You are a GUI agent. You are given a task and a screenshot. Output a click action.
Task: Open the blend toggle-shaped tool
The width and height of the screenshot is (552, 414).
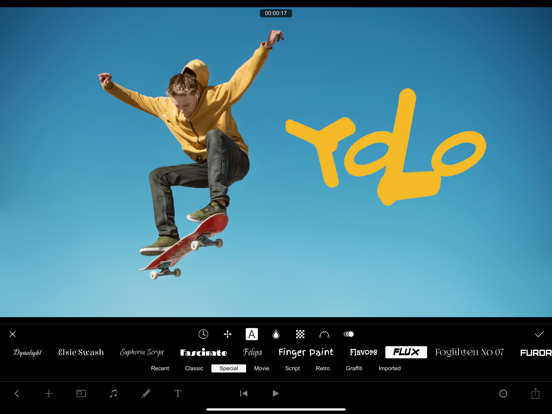(x=349, y=334)
